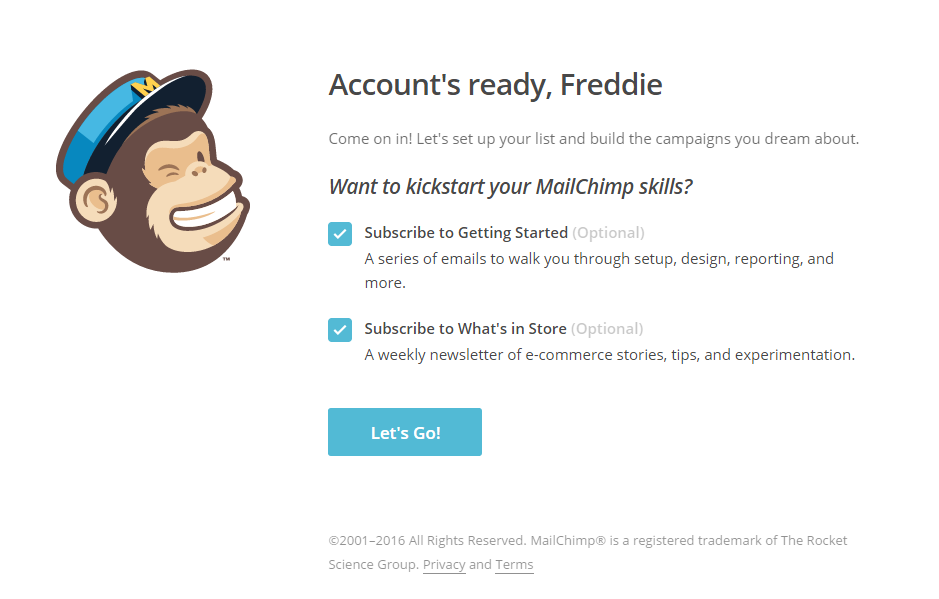Click the 'Subscribe to What's in Store' label

tap(465, 328)
